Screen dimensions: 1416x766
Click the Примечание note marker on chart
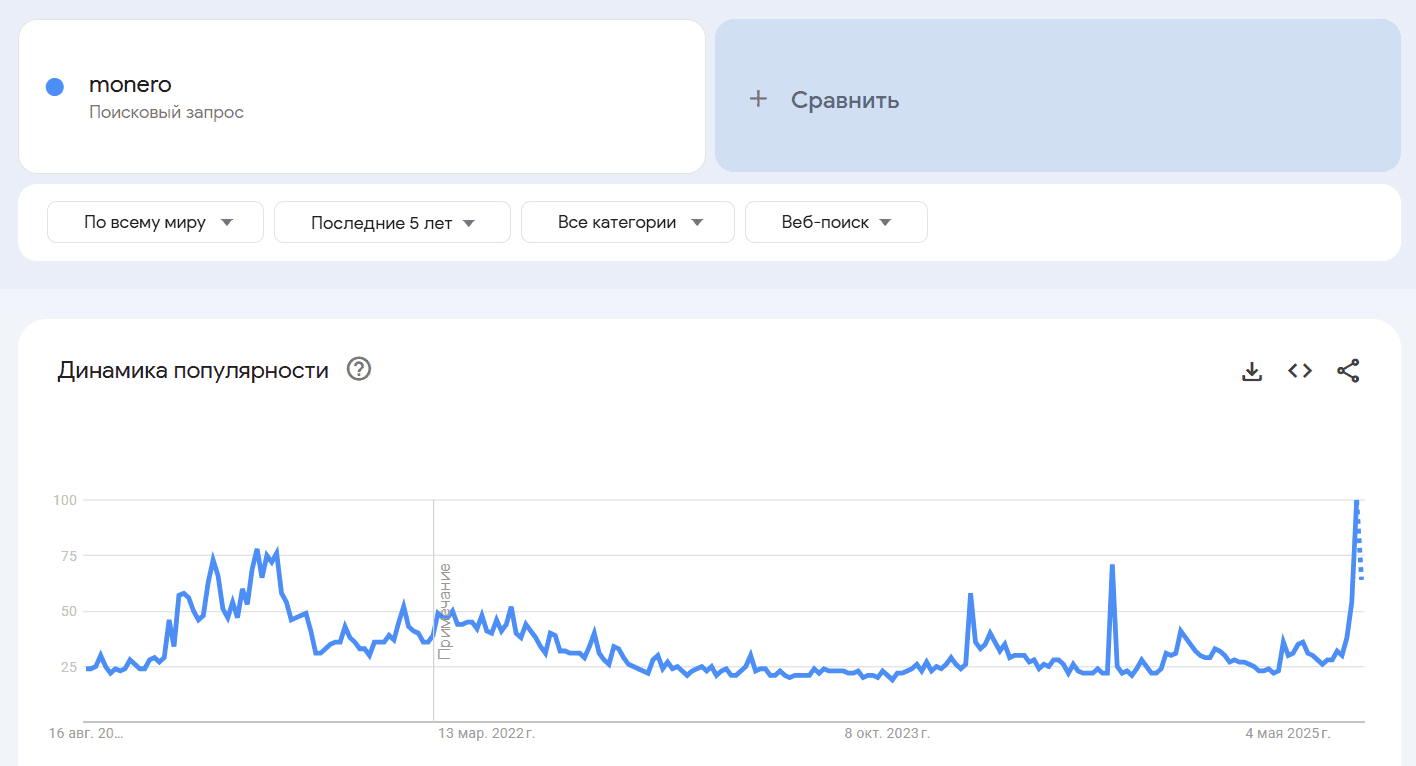(x=445, y=612)
